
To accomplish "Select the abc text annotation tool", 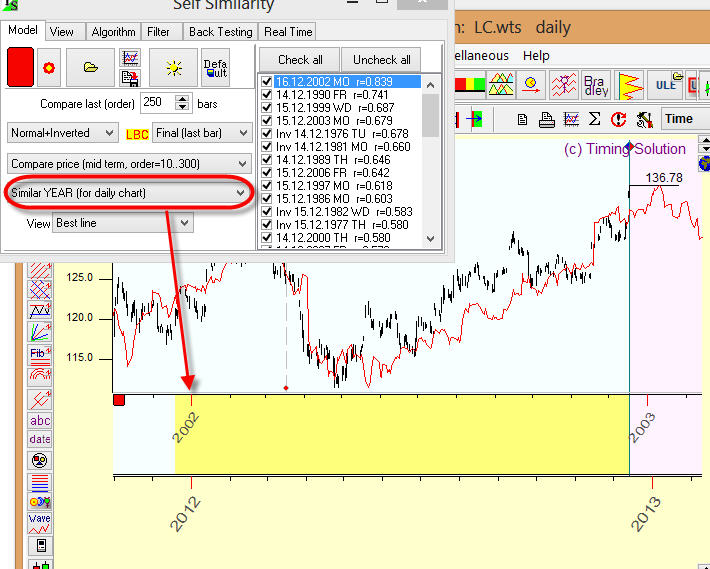I will tap(40, 421).
